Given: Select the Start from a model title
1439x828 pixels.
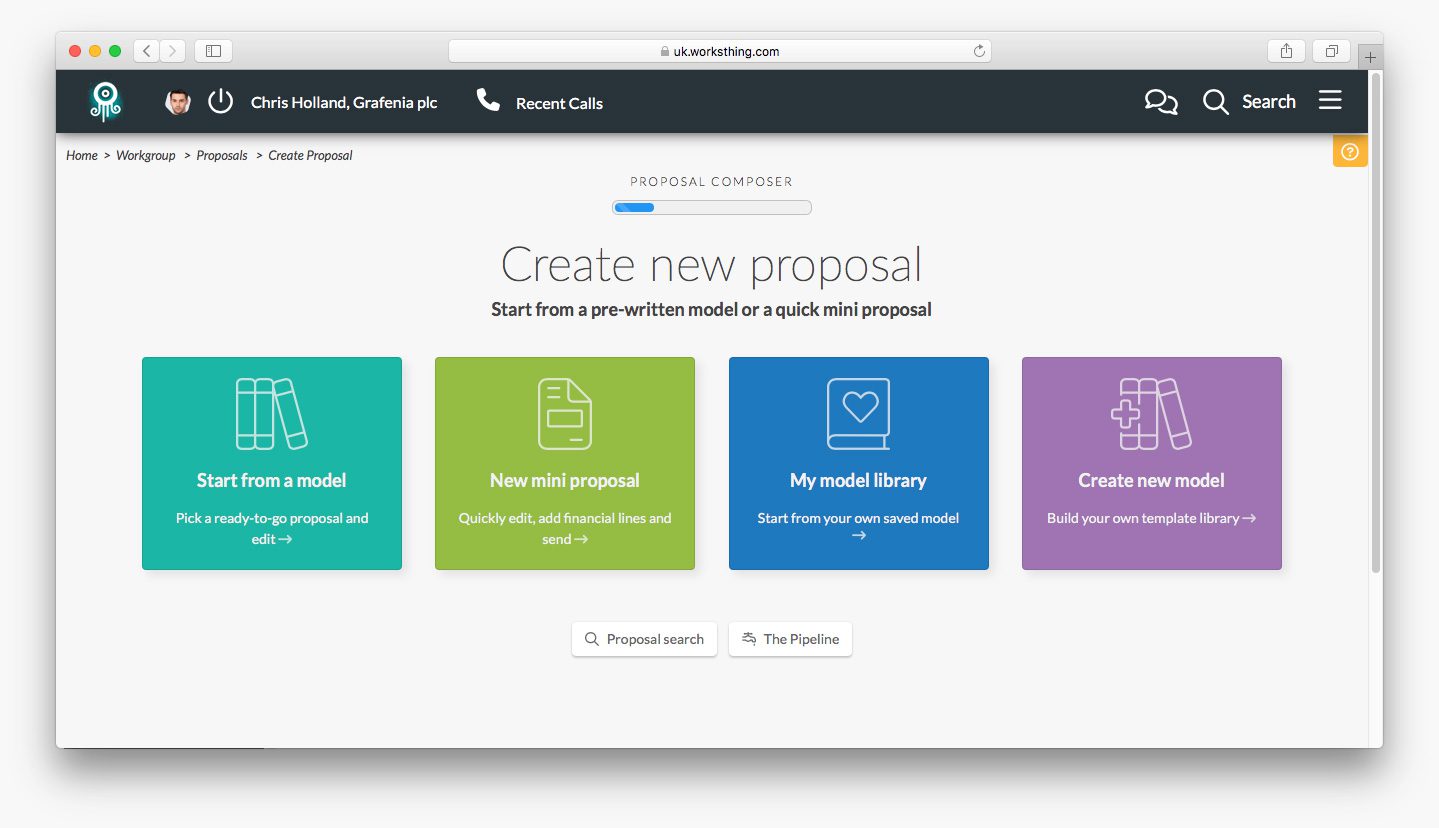Looking at the screenshot, I should (271, 480).
